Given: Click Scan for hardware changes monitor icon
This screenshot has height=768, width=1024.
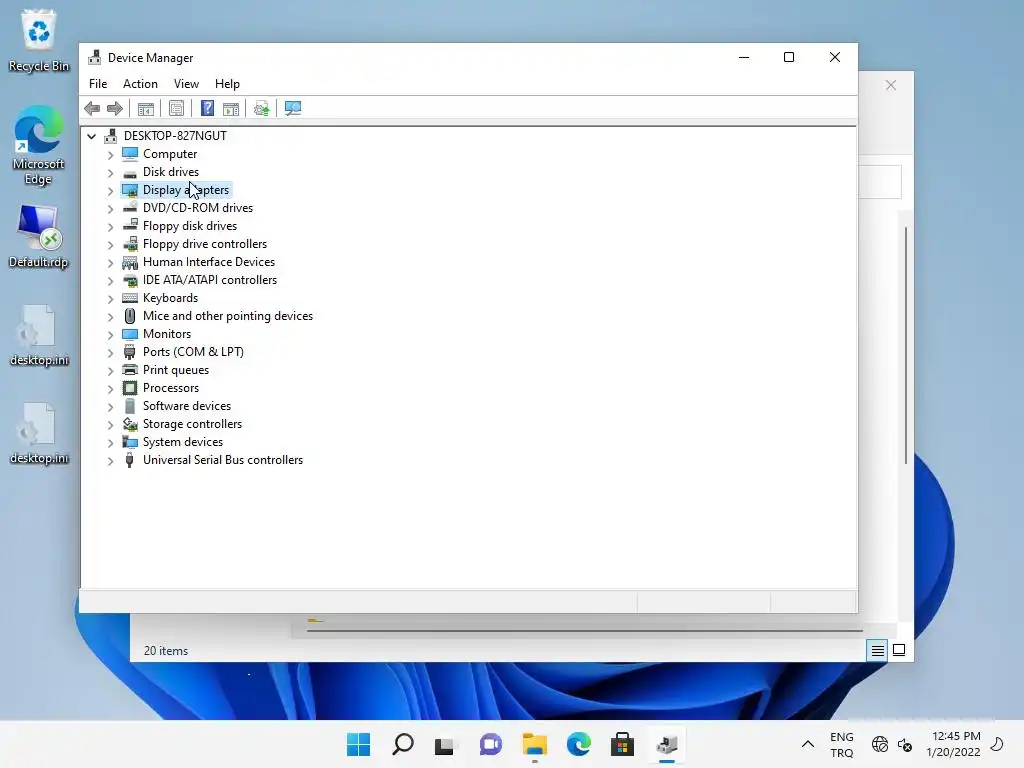Looking at the screenshot, I should (293, 108).
